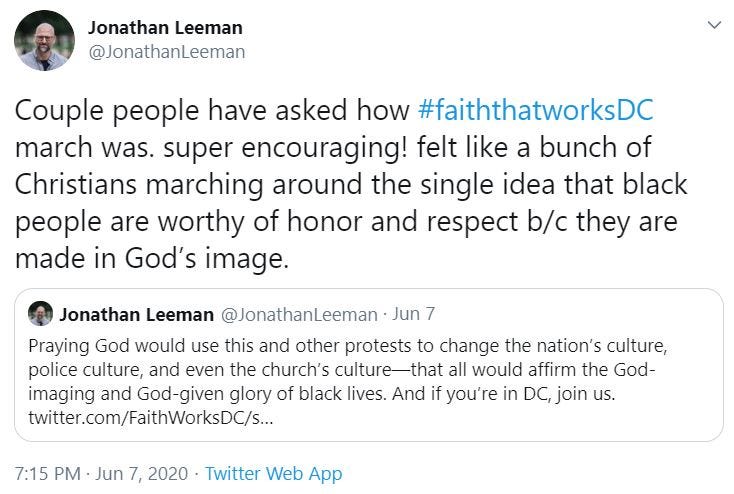This screenshot has width=734, height=494.
Task: Select the quoted tweet's author name
Action: click(x=137, y=314)
